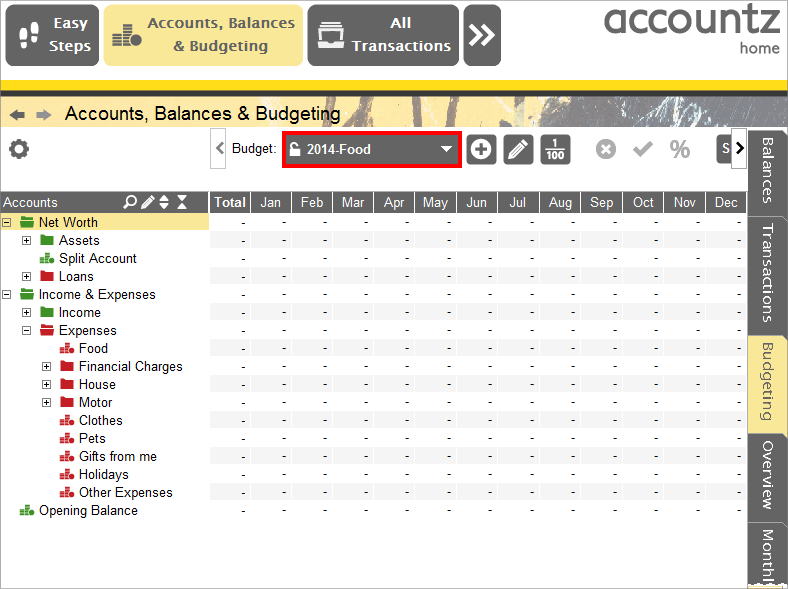Switch to the Overview side tab
This screenshot has height=589, width=788.
767,475
